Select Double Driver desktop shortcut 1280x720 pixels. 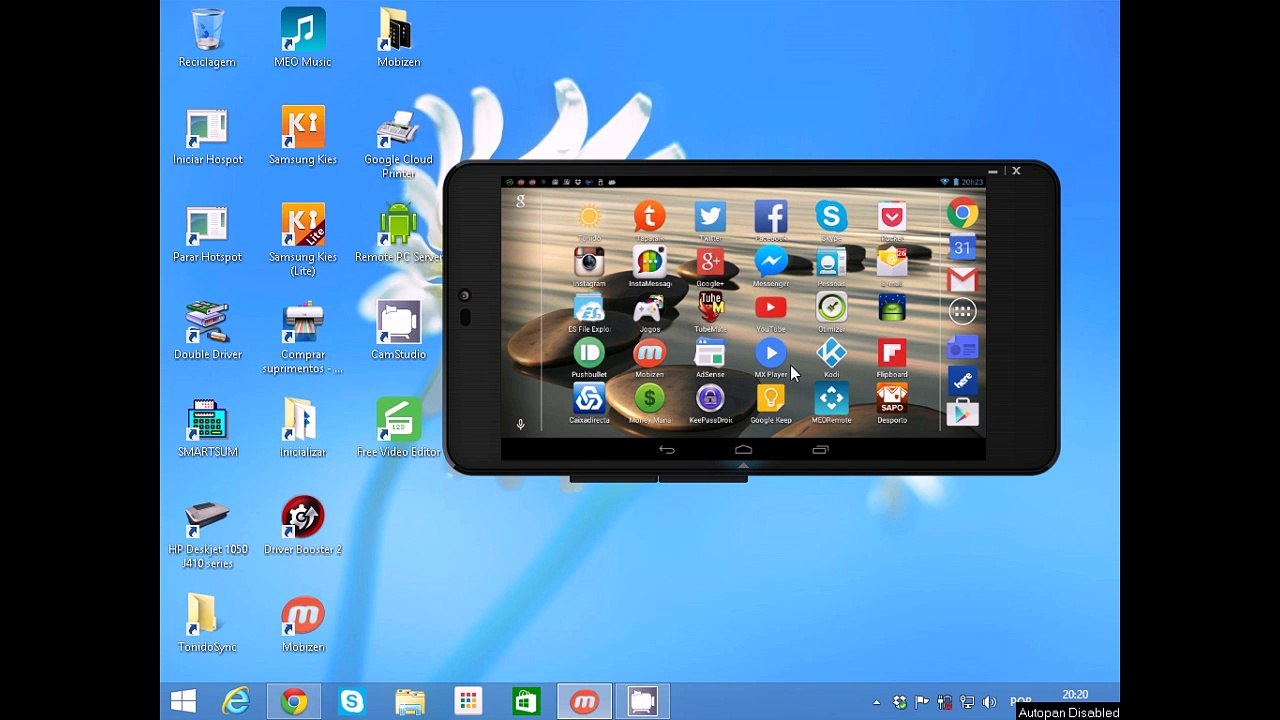pyautogui.click(x=207, y=330)
